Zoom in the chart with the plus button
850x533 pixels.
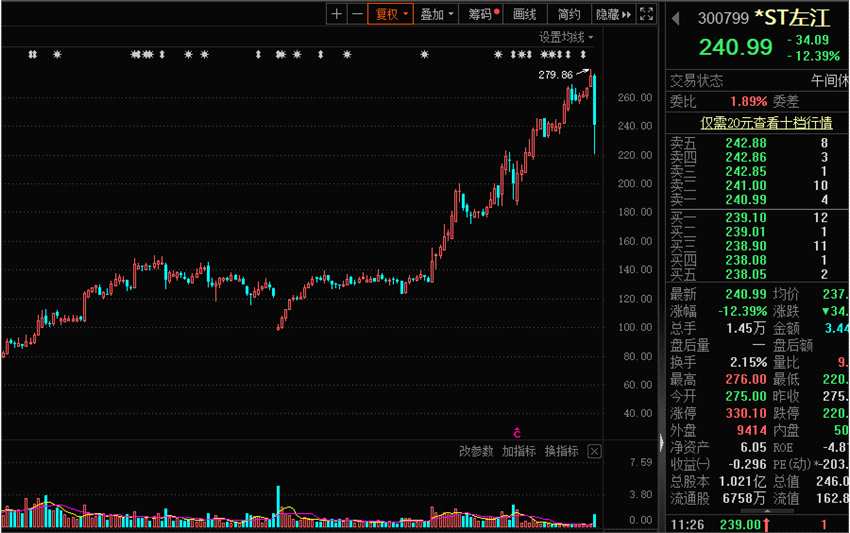(x=336, y=14)
